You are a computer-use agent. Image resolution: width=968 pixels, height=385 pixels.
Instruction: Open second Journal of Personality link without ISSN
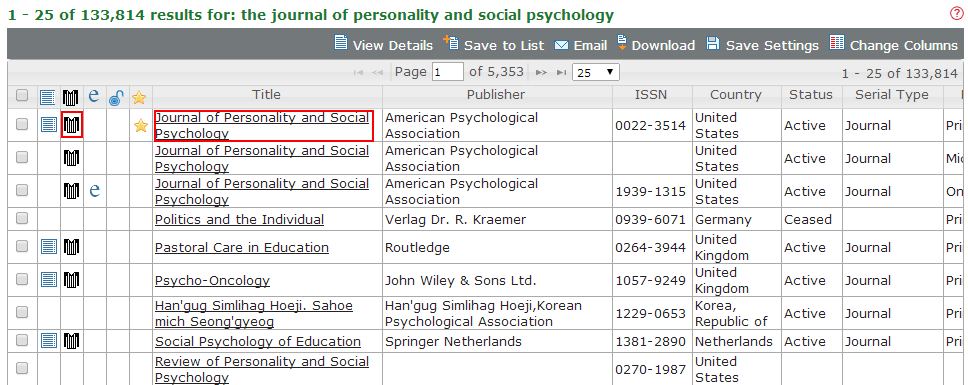[x=262, y=159]
